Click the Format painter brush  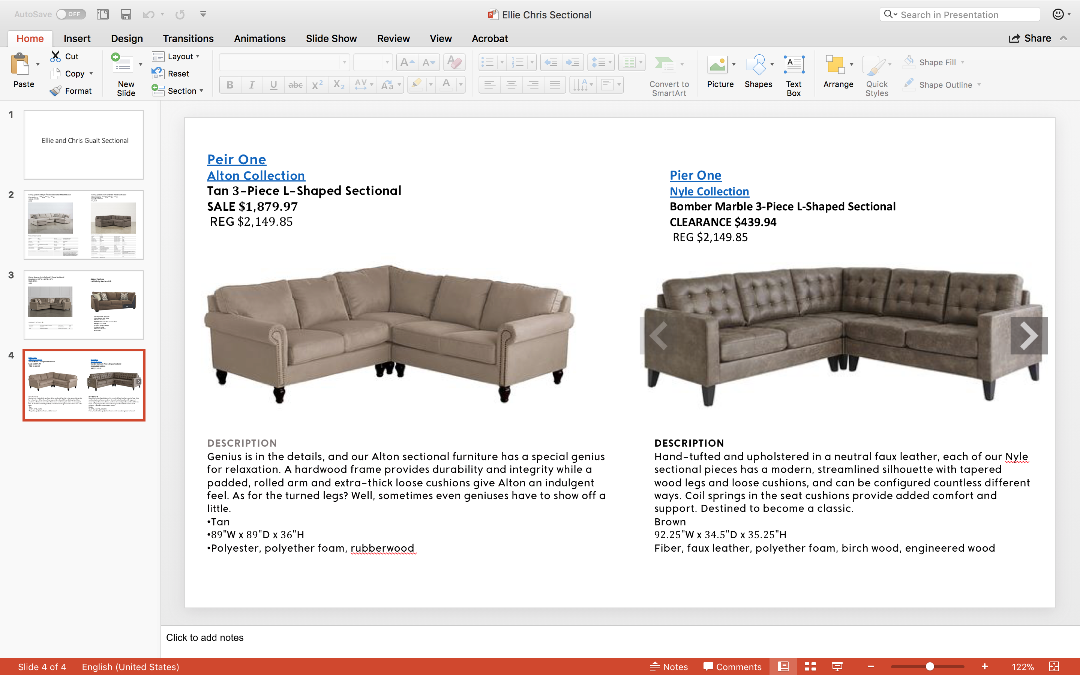coord(70,90)
